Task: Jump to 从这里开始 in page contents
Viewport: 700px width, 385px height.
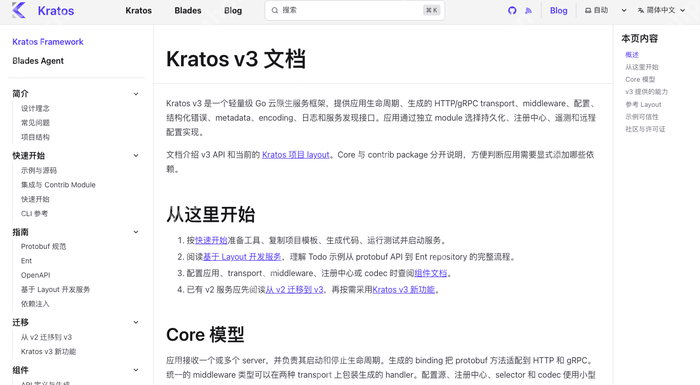Action: tap(642, 67)
